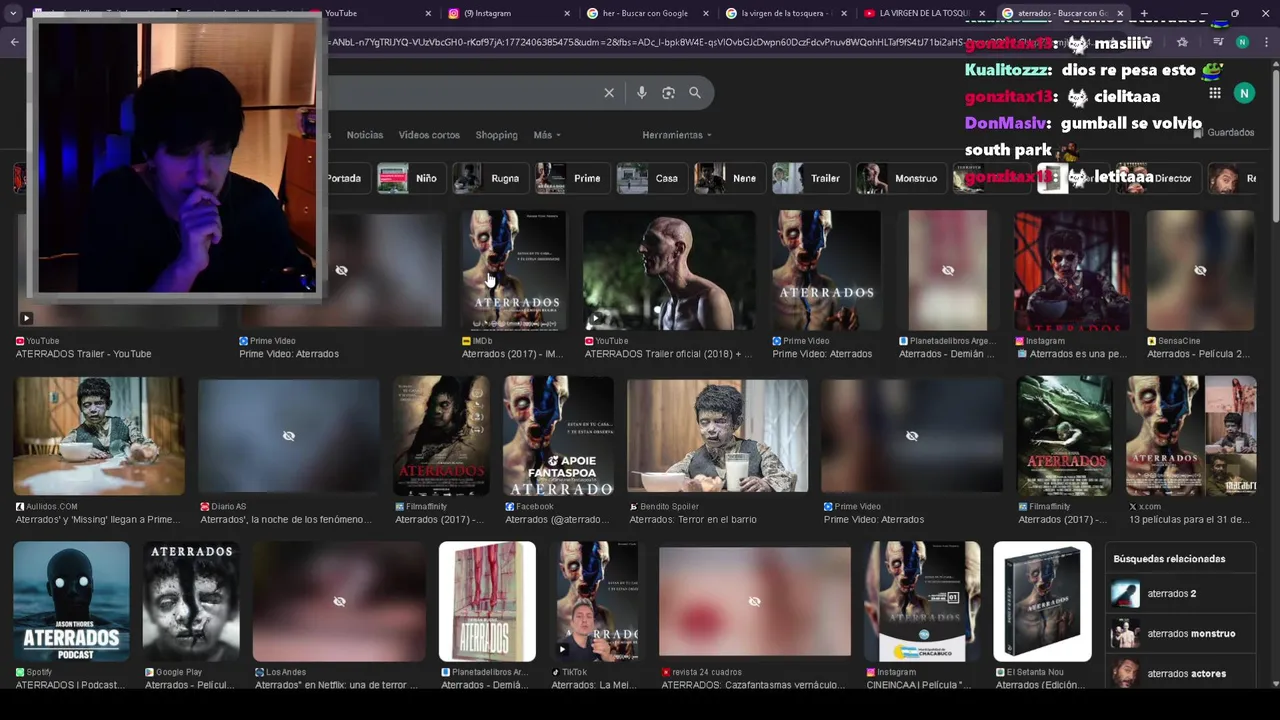Expand the Más search filter dropdown
The width and height of the screenshot is (1280, 720).
point(547,135)
